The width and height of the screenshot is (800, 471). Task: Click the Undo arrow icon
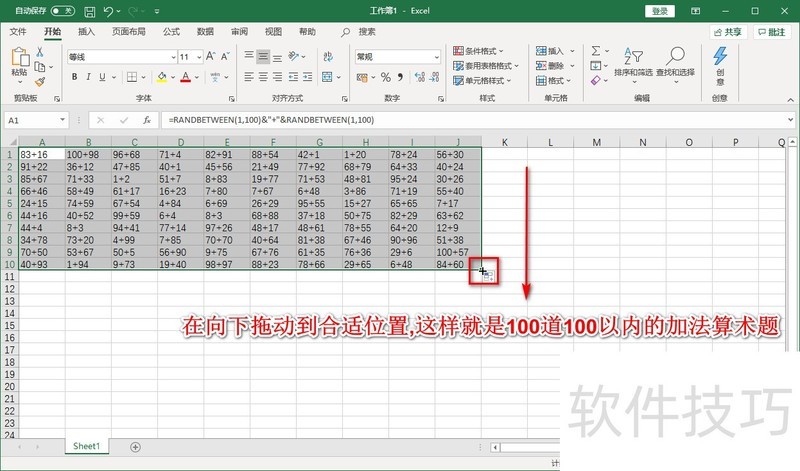tap(108, 11)
